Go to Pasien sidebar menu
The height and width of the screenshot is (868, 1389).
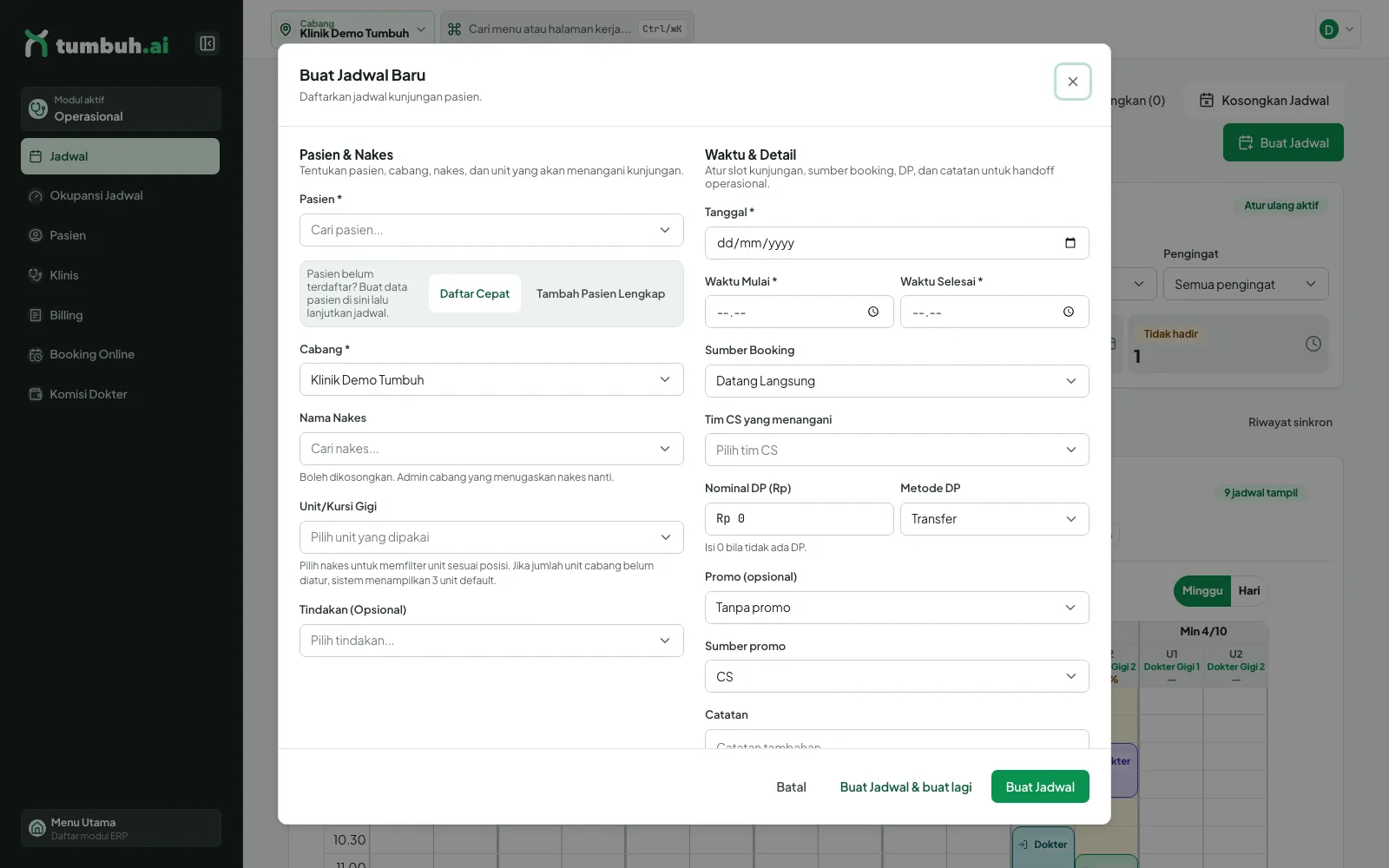(x=120, y=235)
